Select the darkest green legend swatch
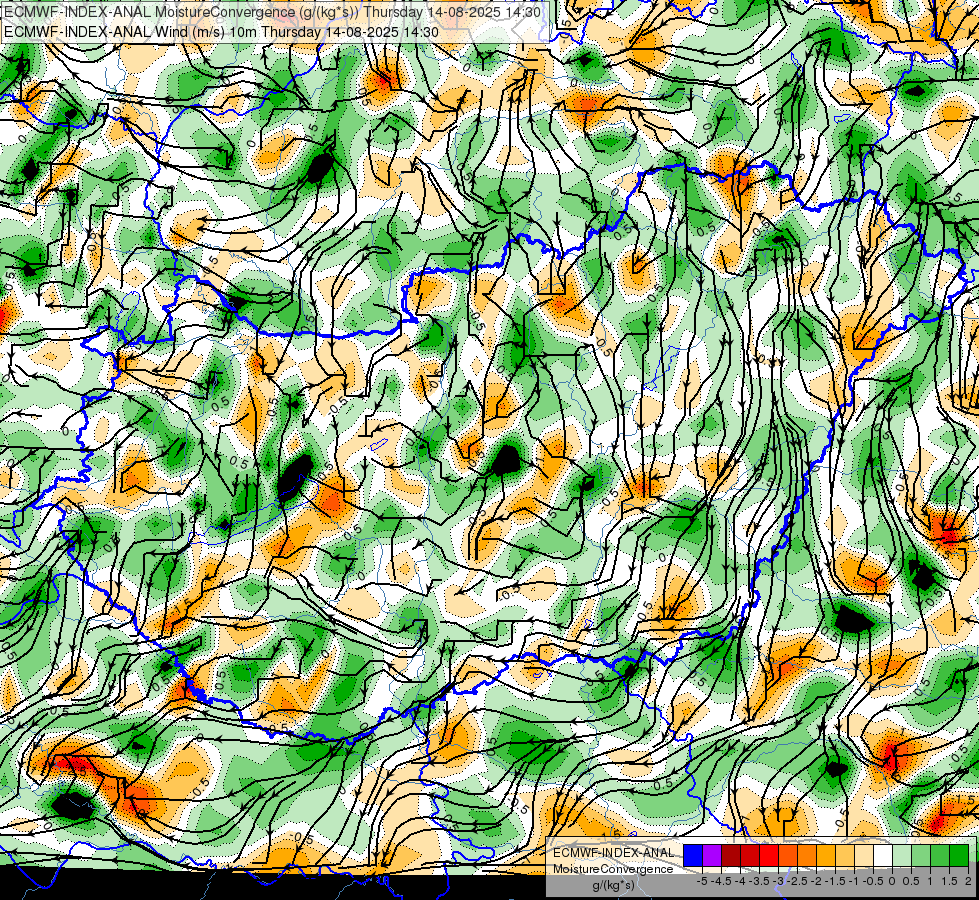Image resolution: width=979 pixels, height=900 pixels. tap(959, 855)
